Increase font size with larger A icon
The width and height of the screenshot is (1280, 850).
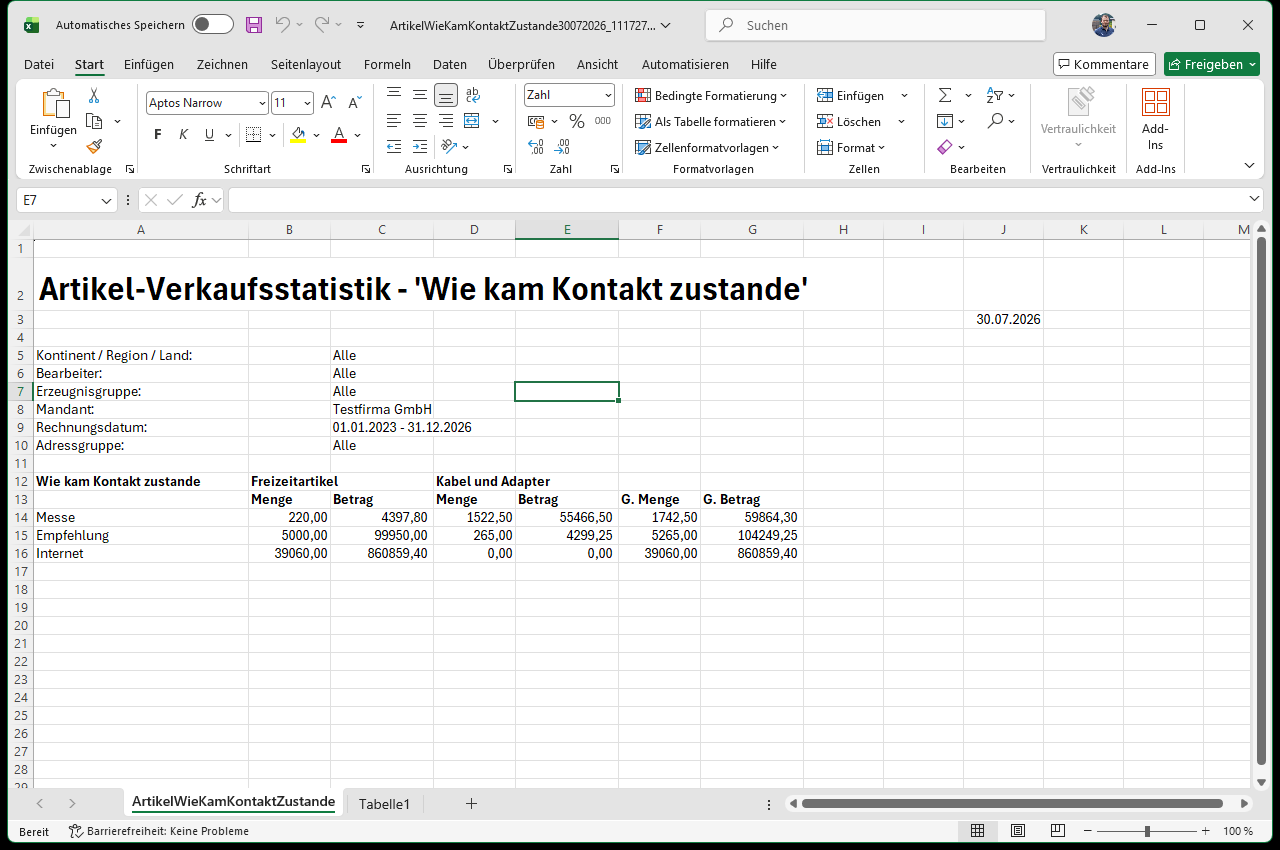(x=328, y=102)
